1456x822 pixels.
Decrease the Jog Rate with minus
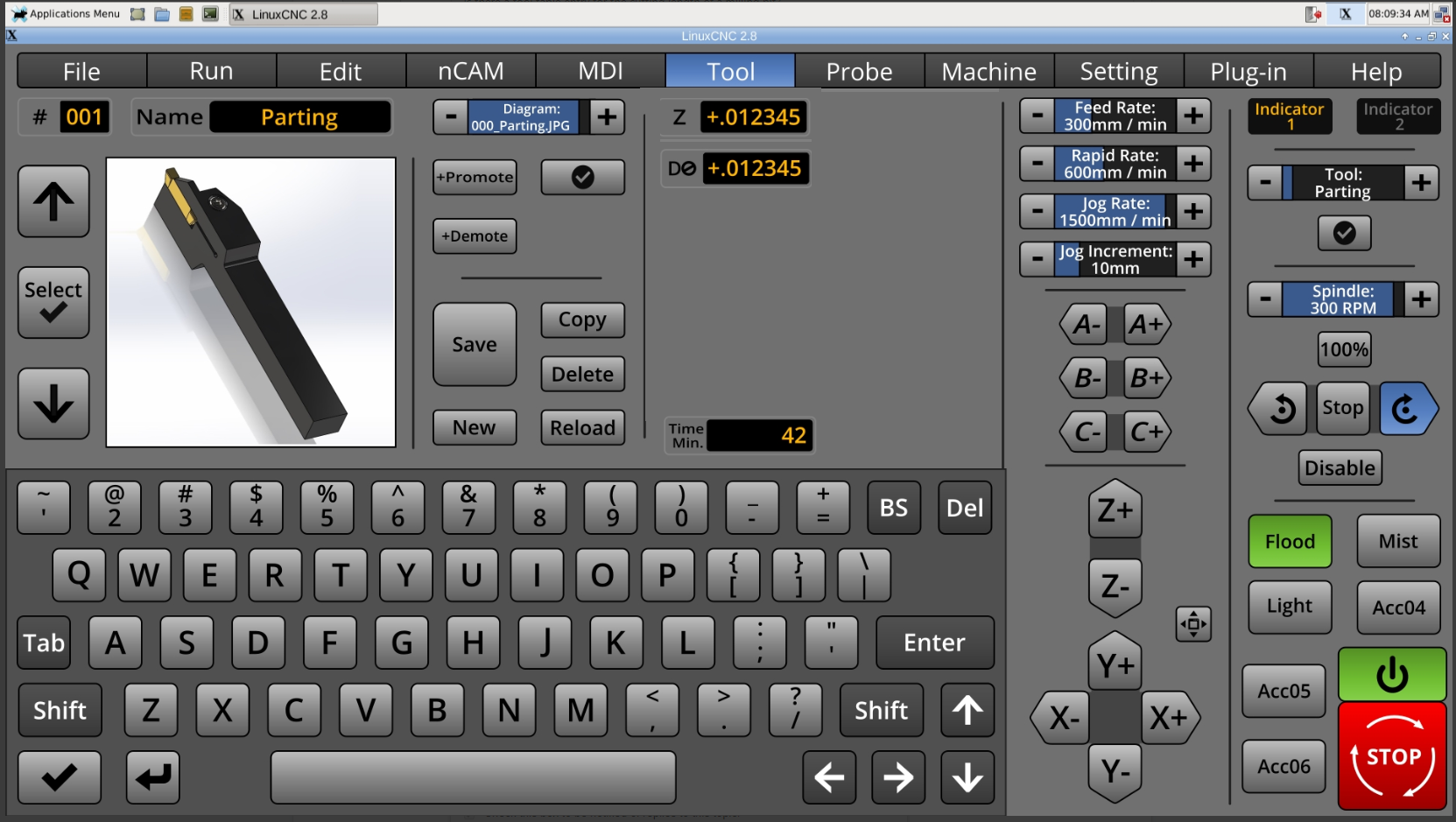tap(1037, 212)
